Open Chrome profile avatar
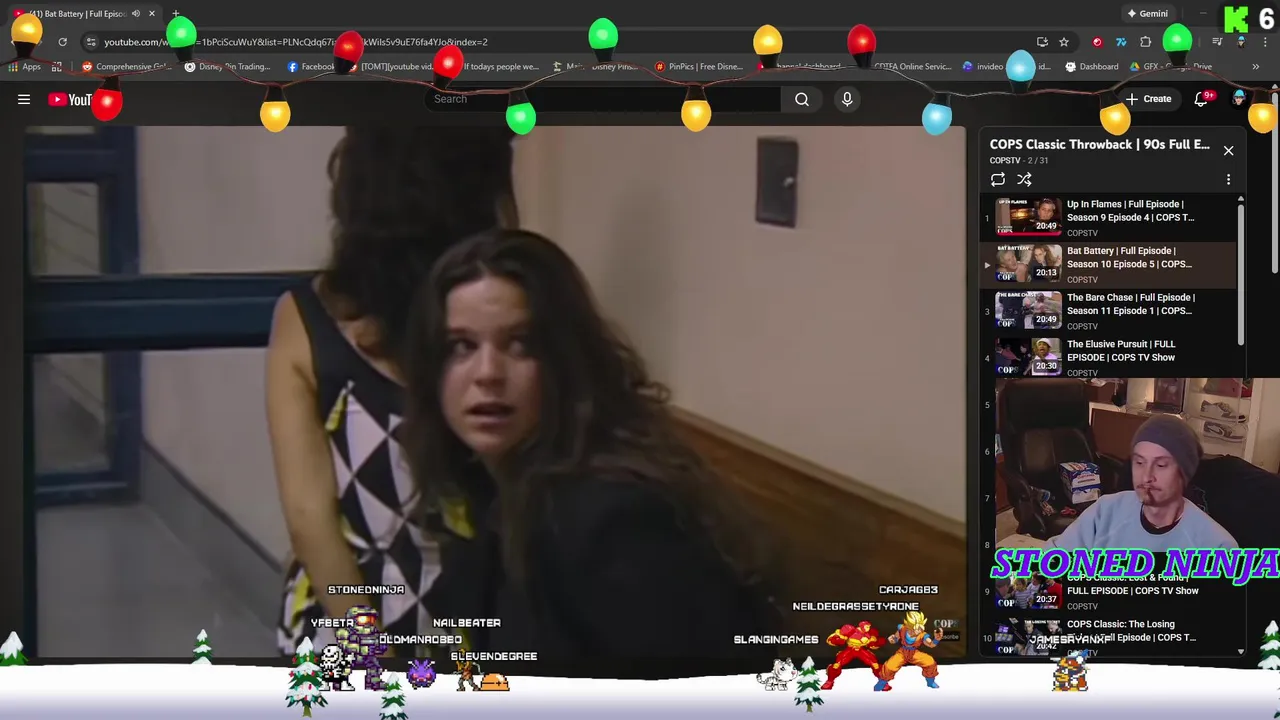1280x720 pixels. [1241, 42]
